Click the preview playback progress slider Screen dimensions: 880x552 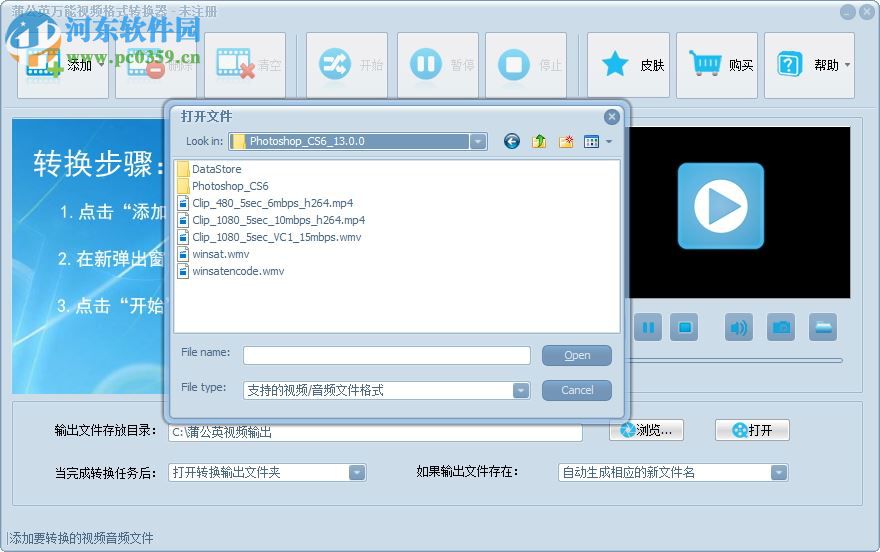[x=736, y=361]
